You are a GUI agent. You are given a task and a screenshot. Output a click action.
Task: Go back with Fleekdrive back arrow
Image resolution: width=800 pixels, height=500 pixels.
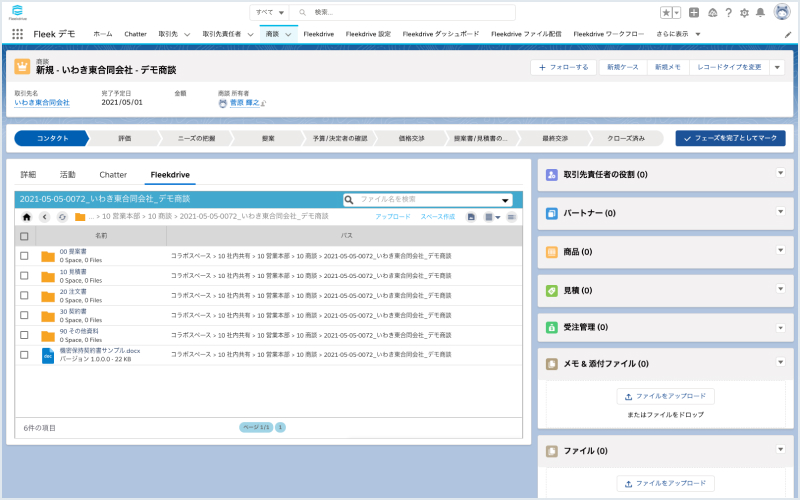45,217
